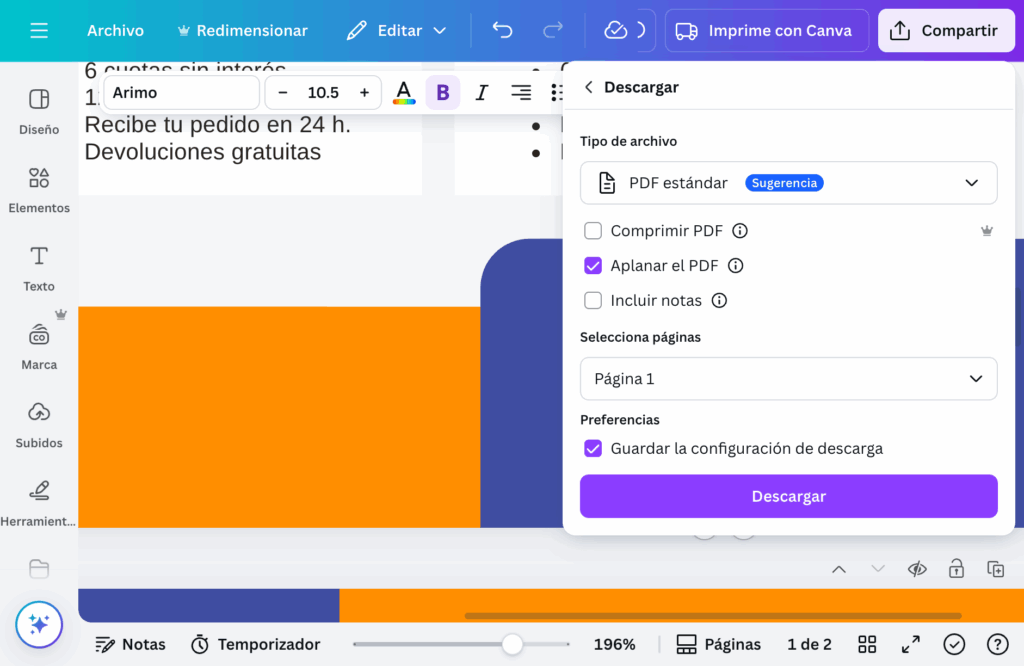Click the undo arrow icon
This screenshot has width=1024, height=666.
(x=502, y=31)
